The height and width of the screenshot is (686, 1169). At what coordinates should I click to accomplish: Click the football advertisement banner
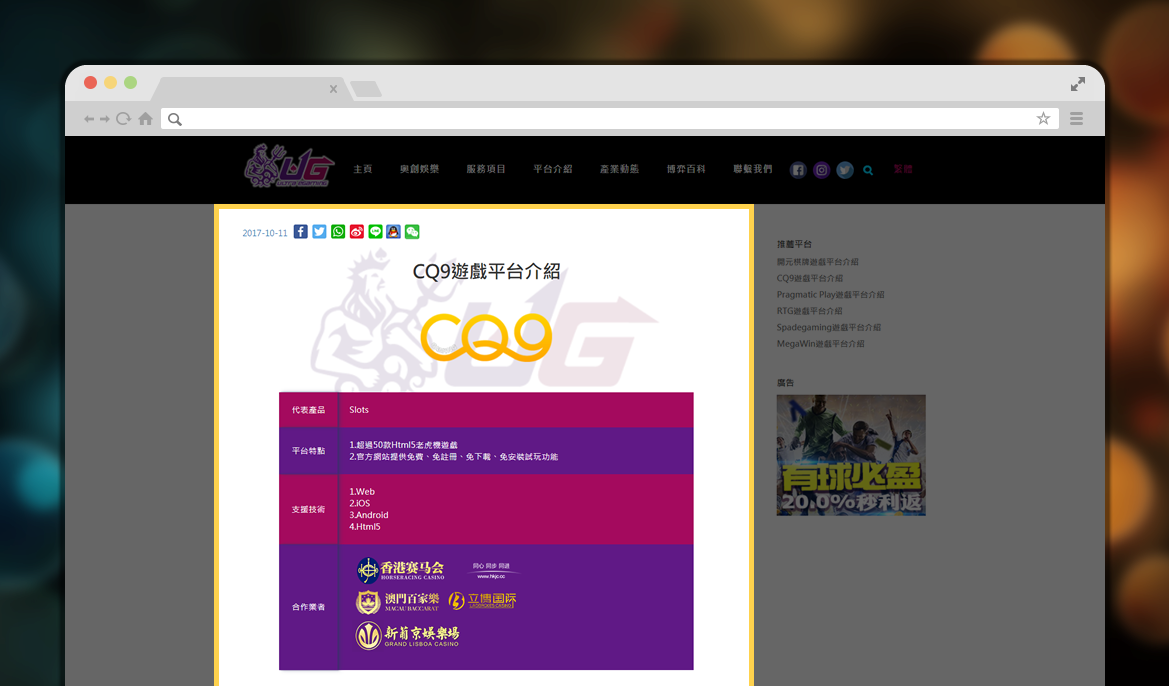point(851,455)
